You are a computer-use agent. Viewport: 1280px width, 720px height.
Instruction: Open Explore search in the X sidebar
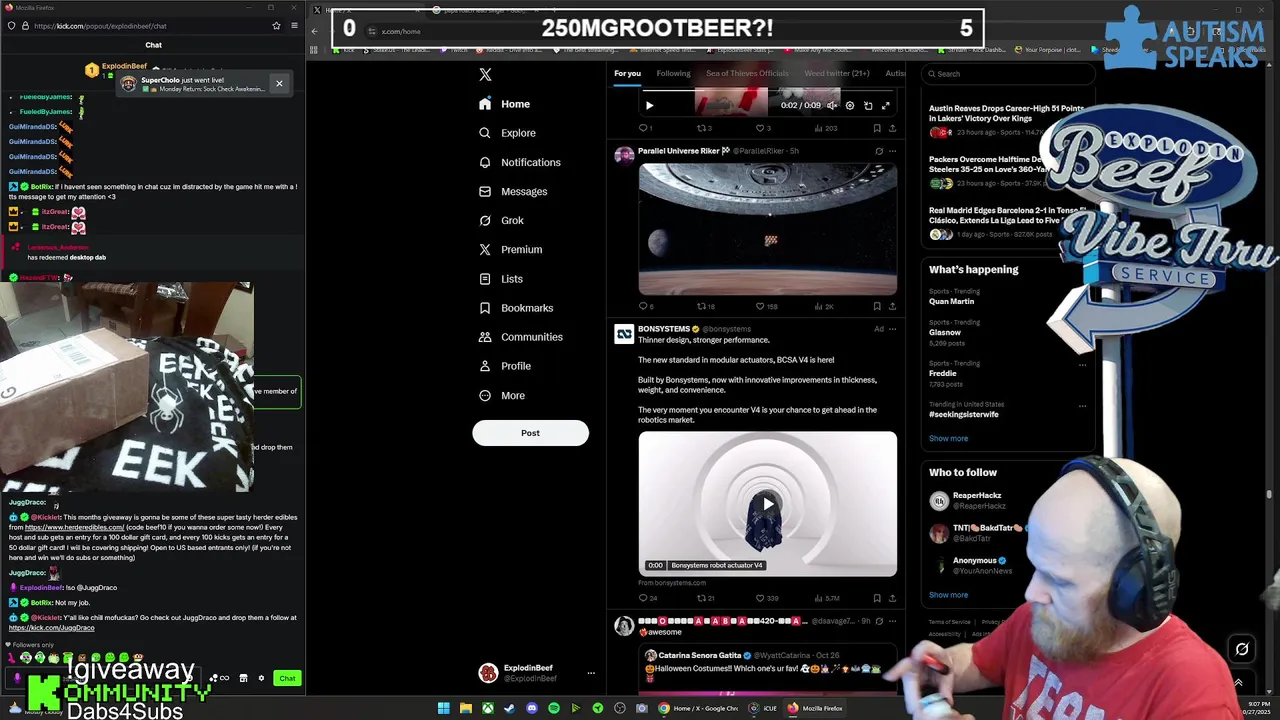point(508,133)
